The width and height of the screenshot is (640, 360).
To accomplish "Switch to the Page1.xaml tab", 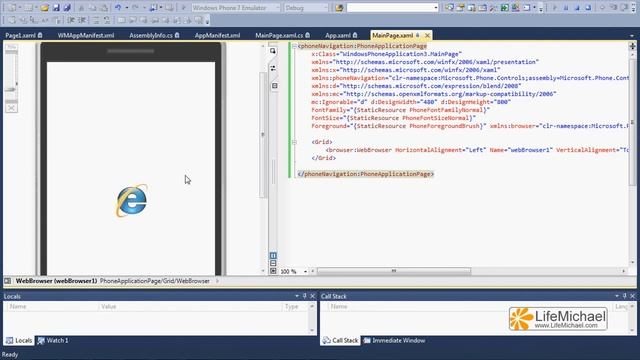I will coord(24,36).
